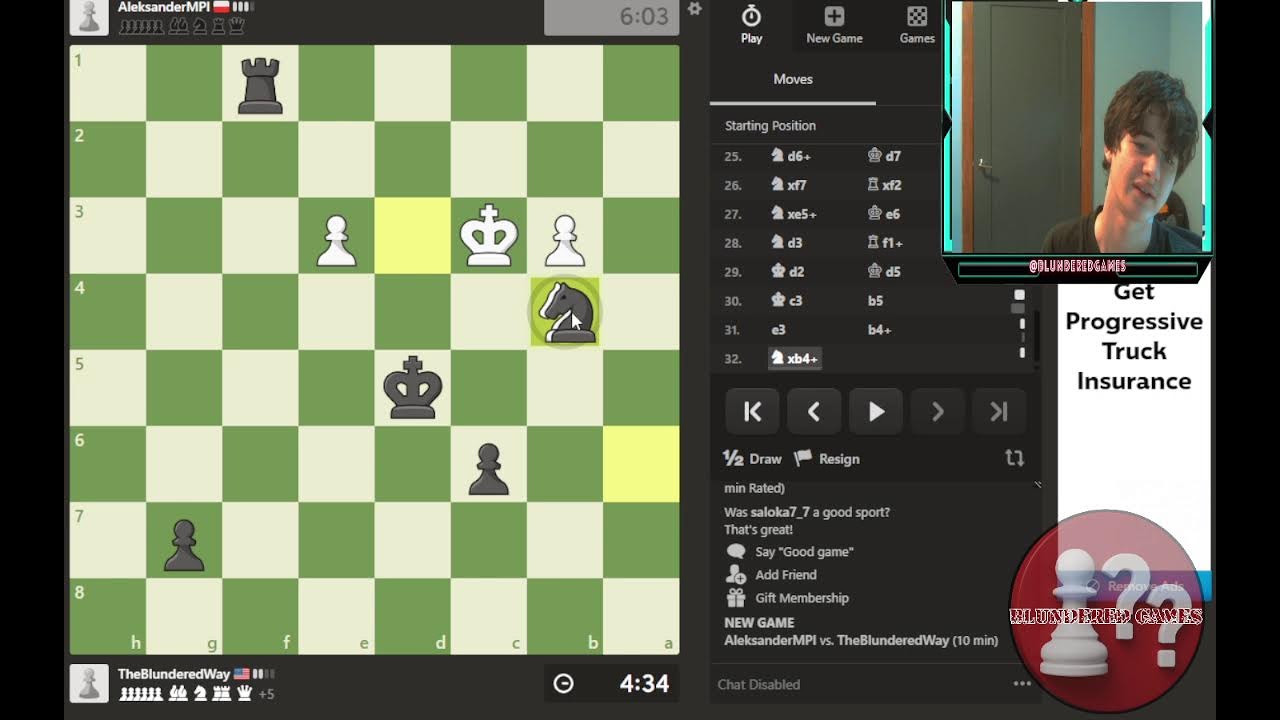Select white's move 28 d3
The image size is (1280, 720).
coord(787,243)
